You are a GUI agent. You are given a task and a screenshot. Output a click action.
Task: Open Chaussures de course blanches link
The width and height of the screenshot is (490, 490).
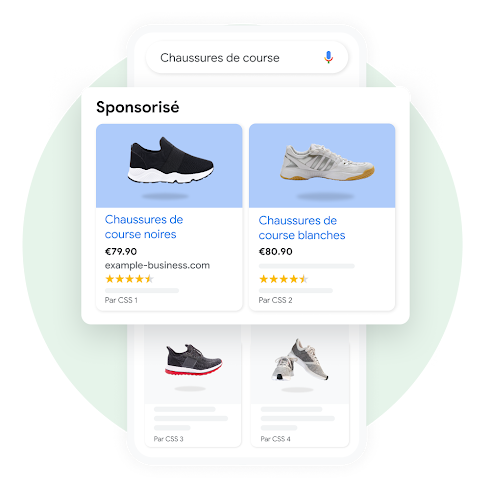tap(302, 228)
